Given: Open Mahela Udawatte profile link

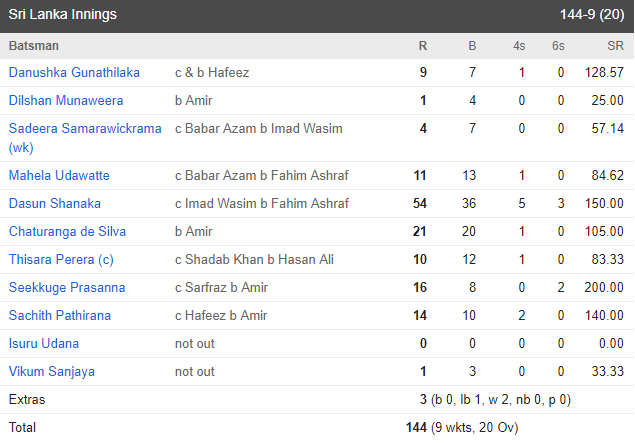Looking at the screenshot, I should 59,175.
